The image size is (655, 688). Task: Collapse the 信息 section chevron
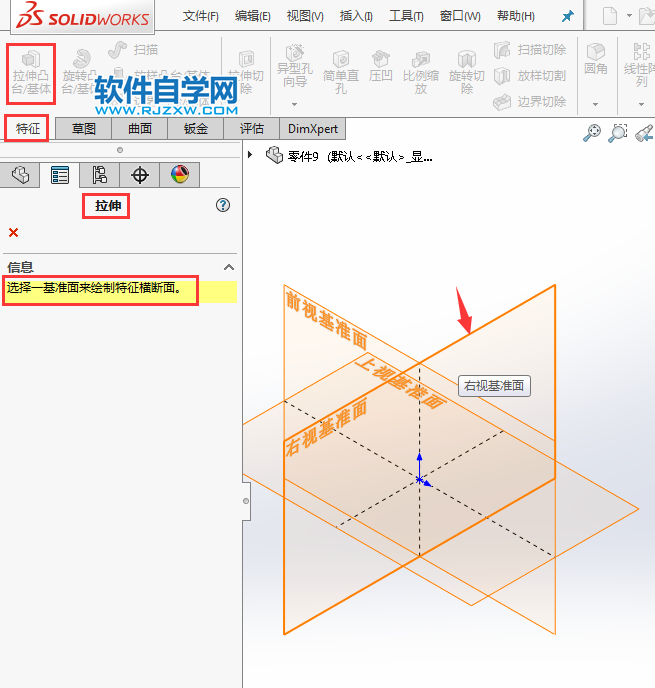click(x=229, y=267)
